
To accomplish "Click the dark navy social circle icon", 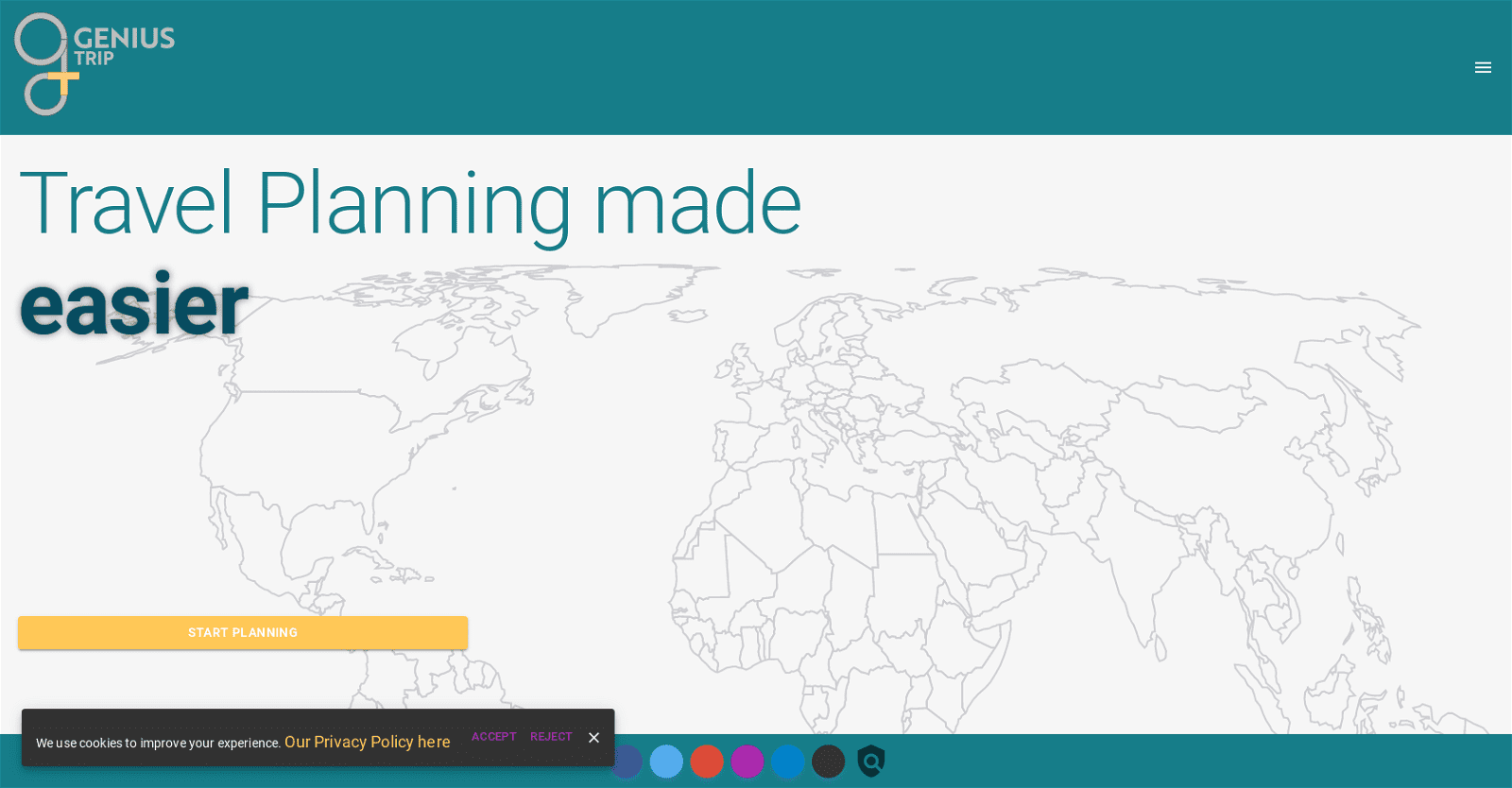I will tap(627, 762).
